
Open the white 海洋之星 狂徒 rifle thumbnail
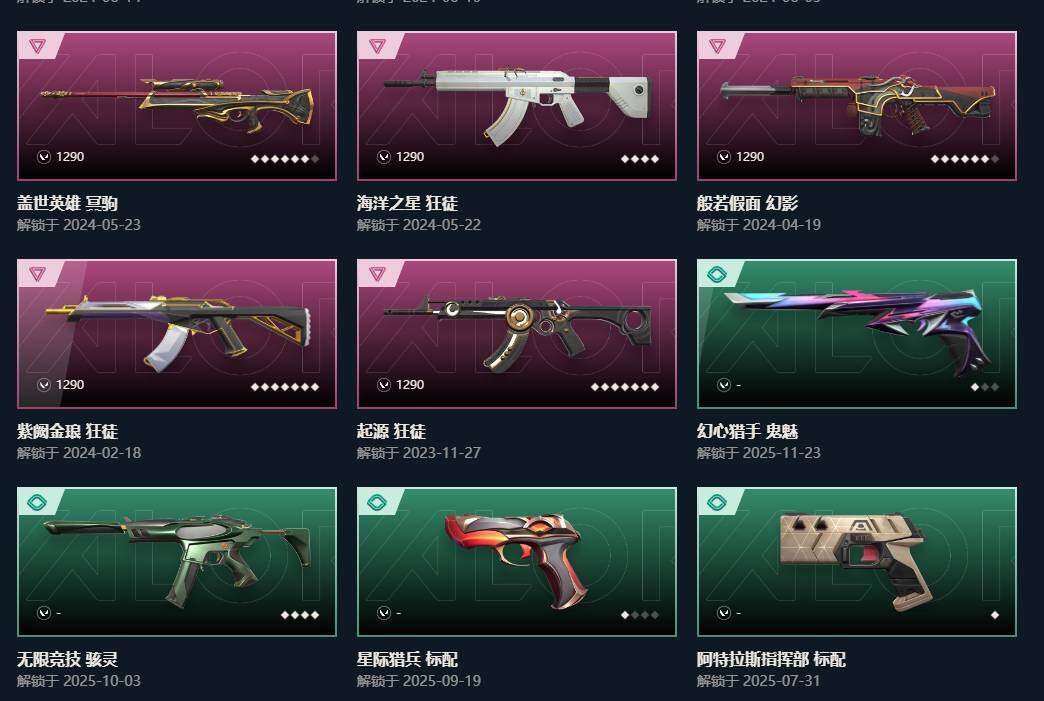click(x=516, y=105)
